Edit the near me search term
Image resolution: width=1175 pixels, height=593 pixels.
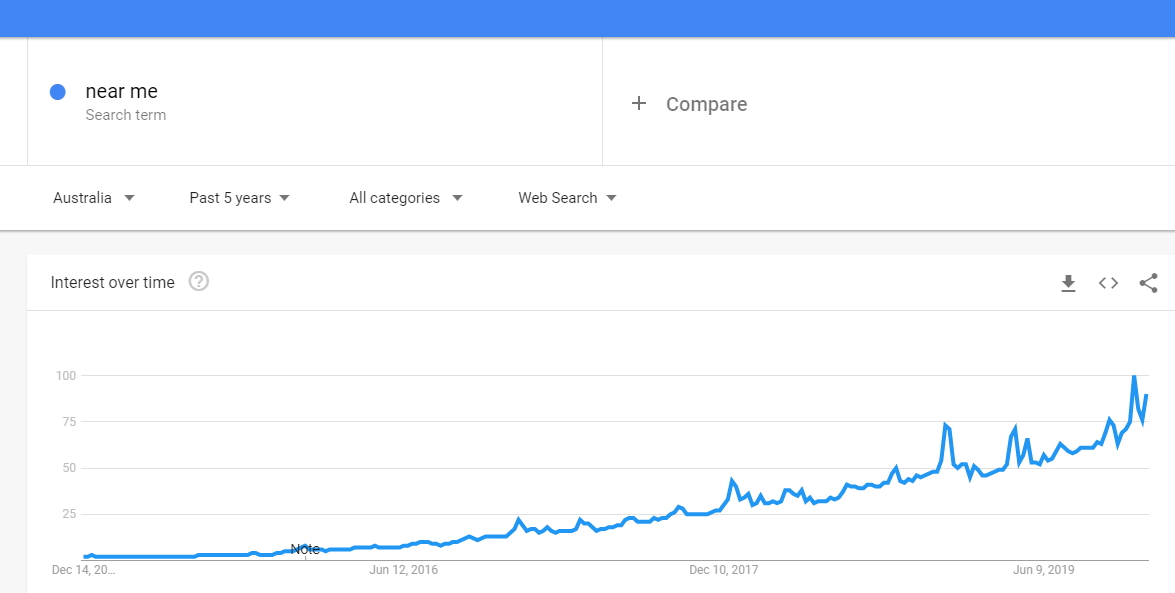(121, 91)
